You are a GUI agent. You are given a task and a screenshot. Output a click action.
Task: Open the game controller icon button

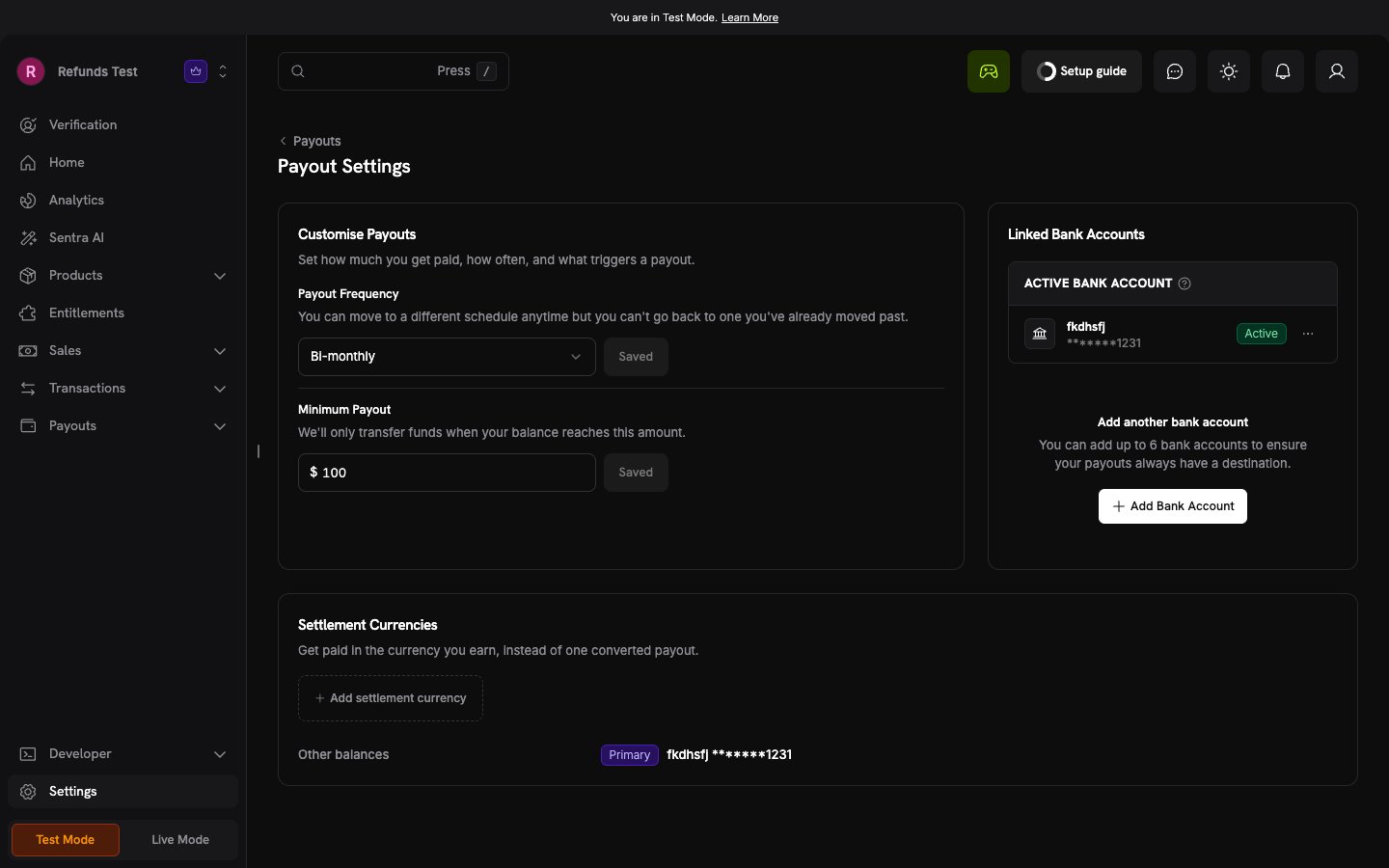coord(989,71)
